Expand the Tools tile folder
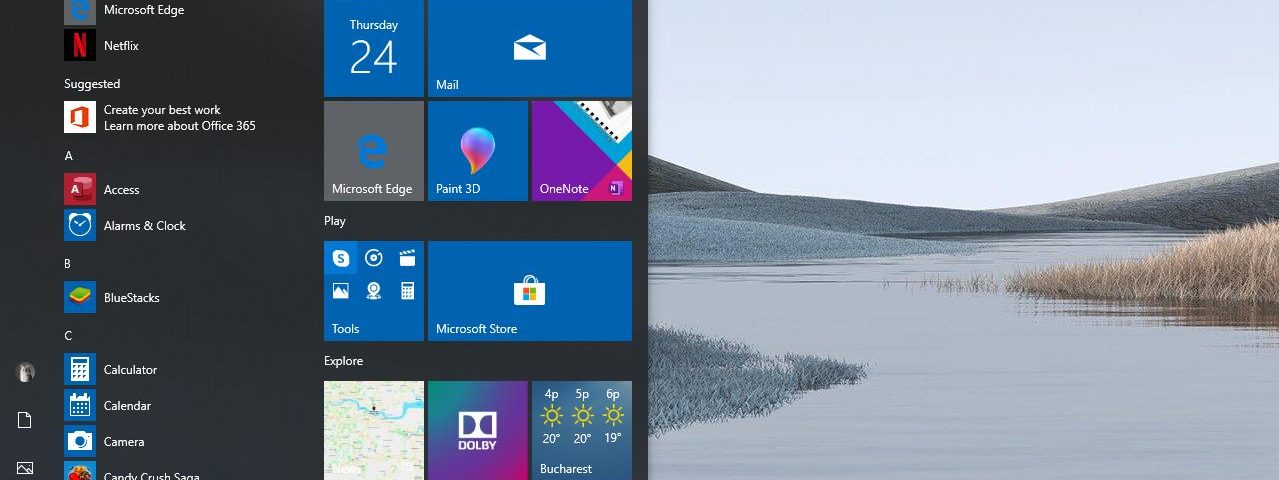 click(x=373, y=291)
